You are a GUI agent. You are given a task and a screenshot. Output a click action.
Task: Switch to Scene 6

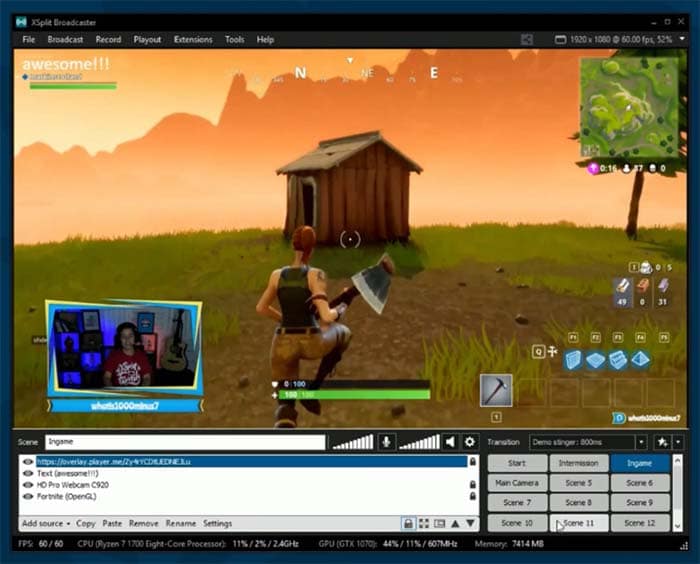point(640,483)
